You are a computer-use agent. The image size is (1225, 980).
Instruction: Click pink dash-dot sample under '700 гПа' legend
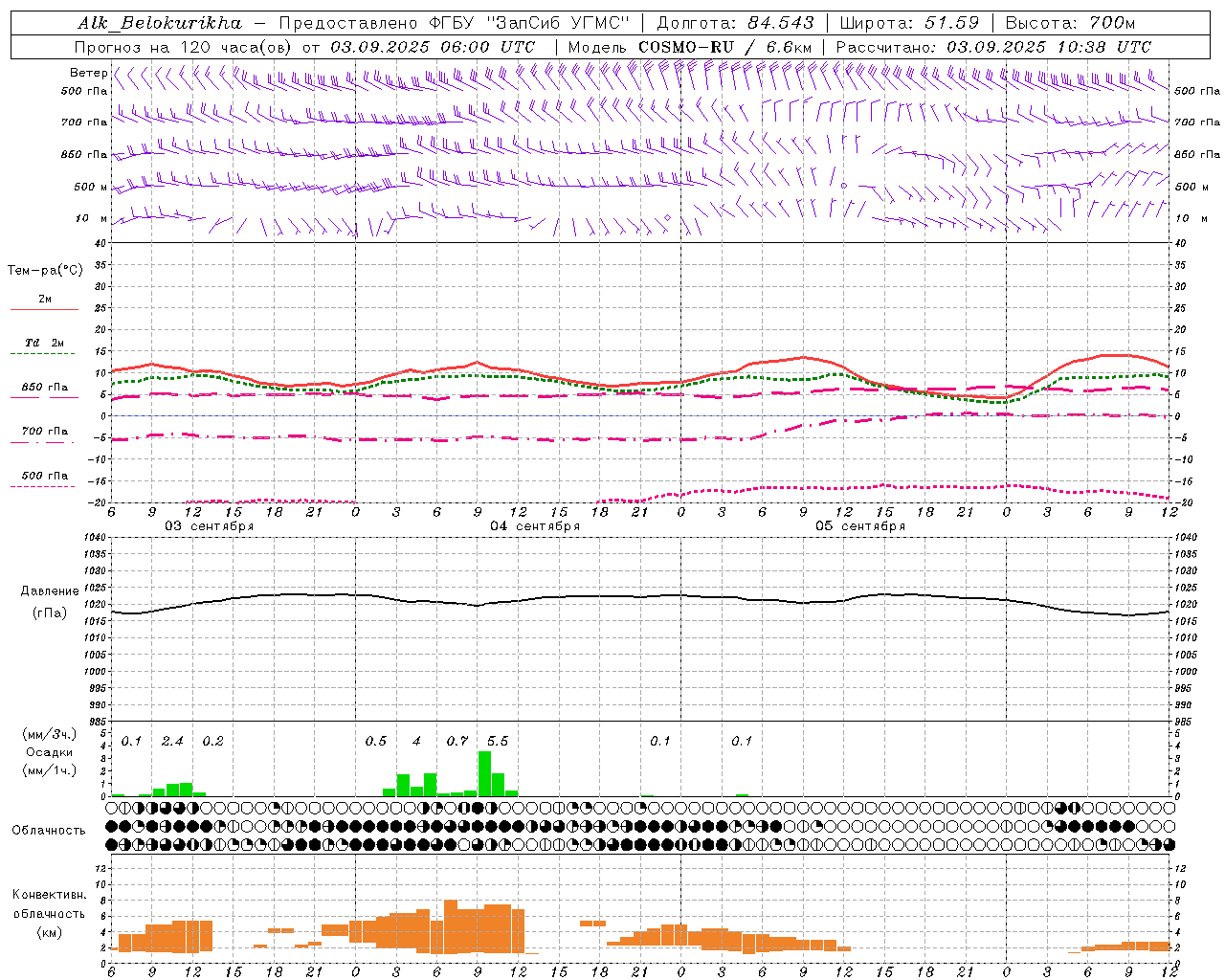(x=43, y=442)
